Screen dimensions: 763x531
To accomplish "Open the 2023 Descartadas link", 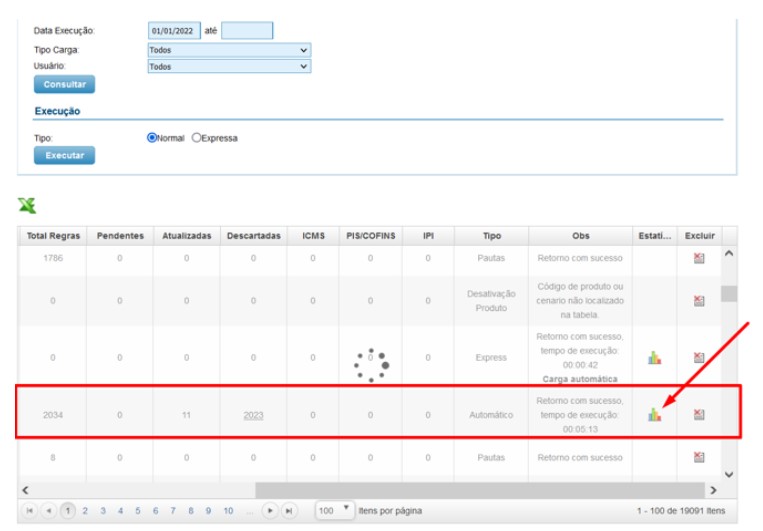I will [x=253, y=415].
